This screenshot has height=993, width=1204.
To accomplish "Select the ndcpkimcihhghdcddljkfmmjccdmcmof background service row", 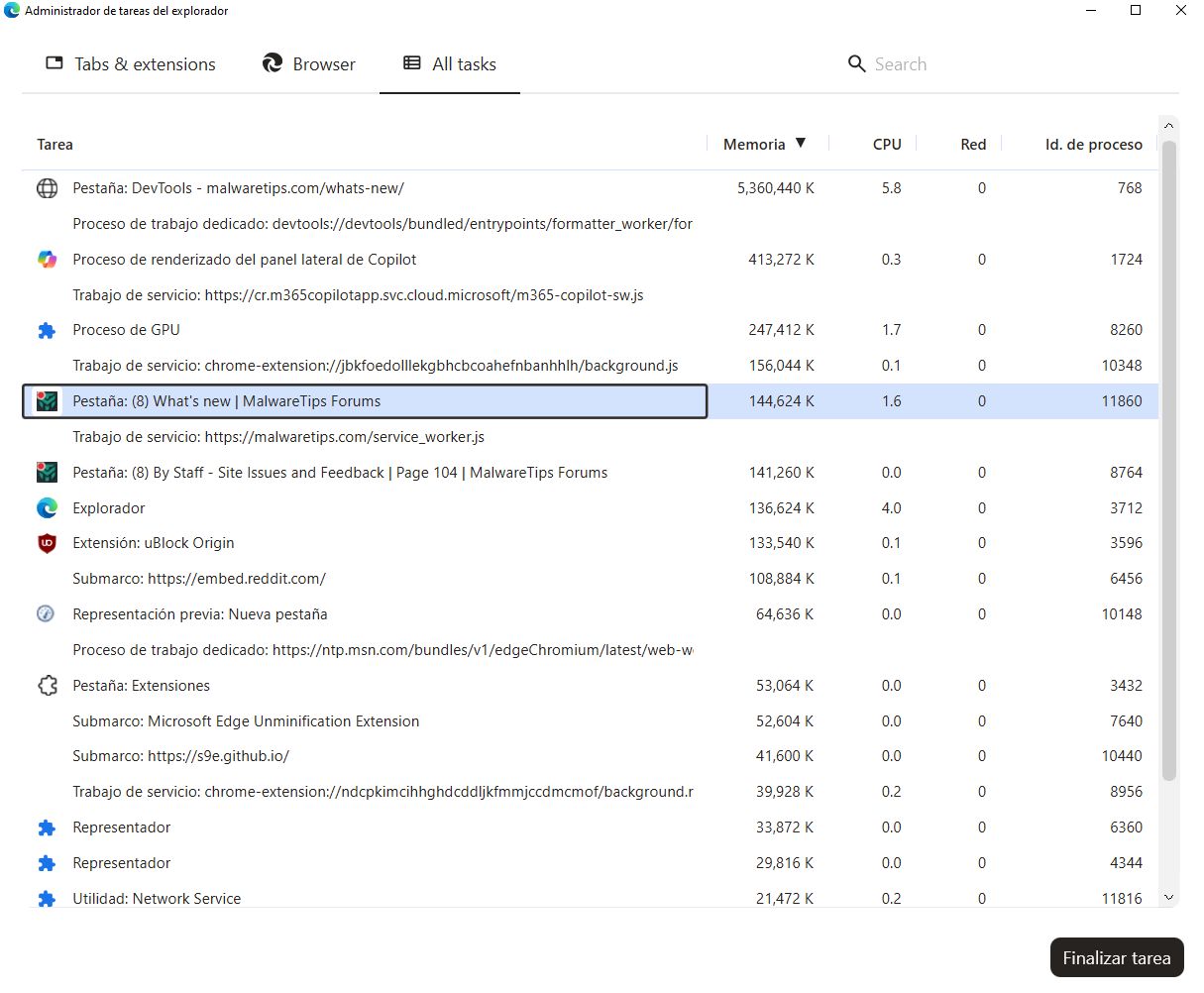I will tap(591, 792).
